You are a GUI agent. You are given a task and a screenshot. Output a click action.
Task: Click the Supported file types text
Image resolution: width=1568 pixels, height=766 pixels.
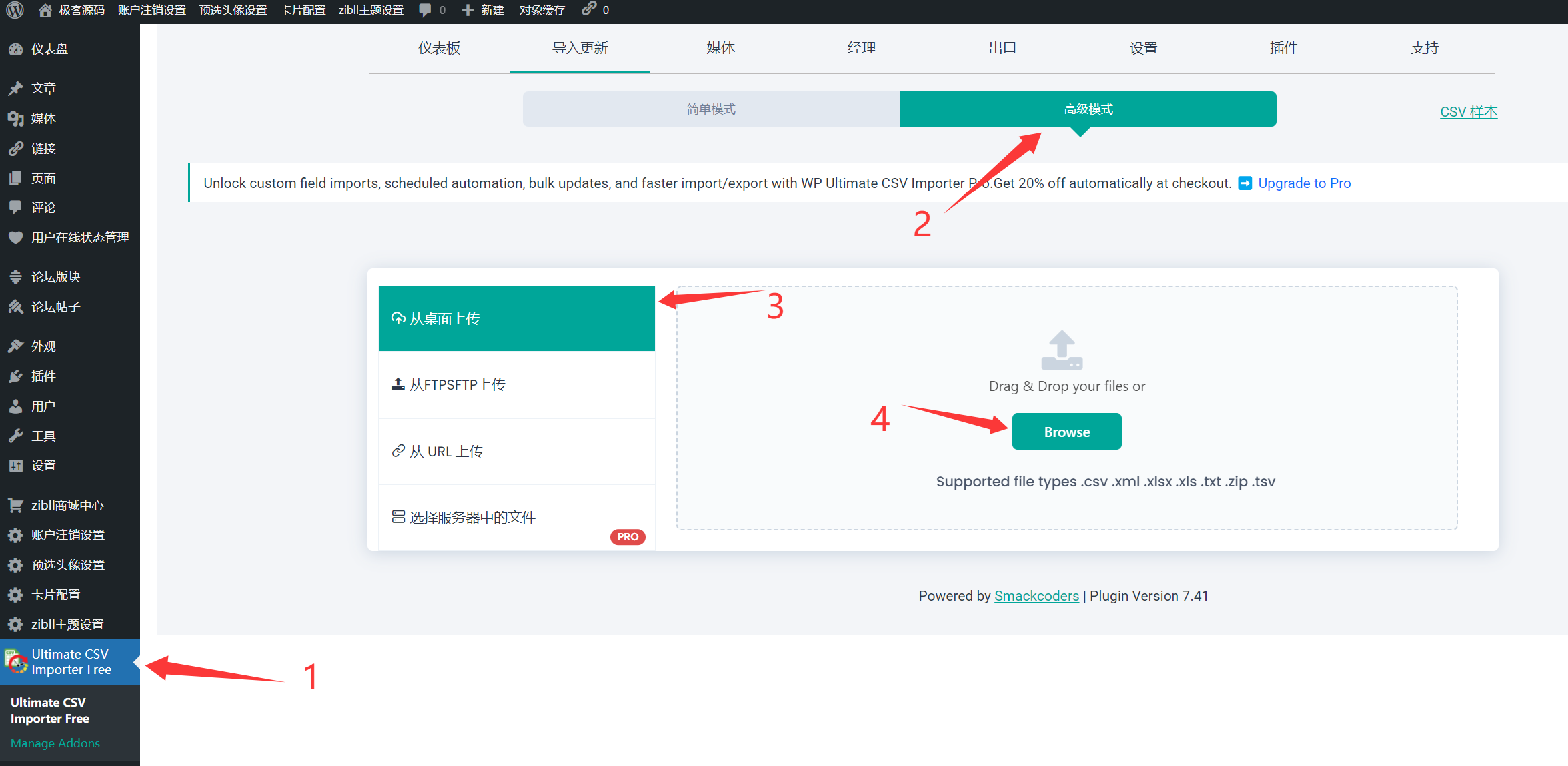point(1106,482)
